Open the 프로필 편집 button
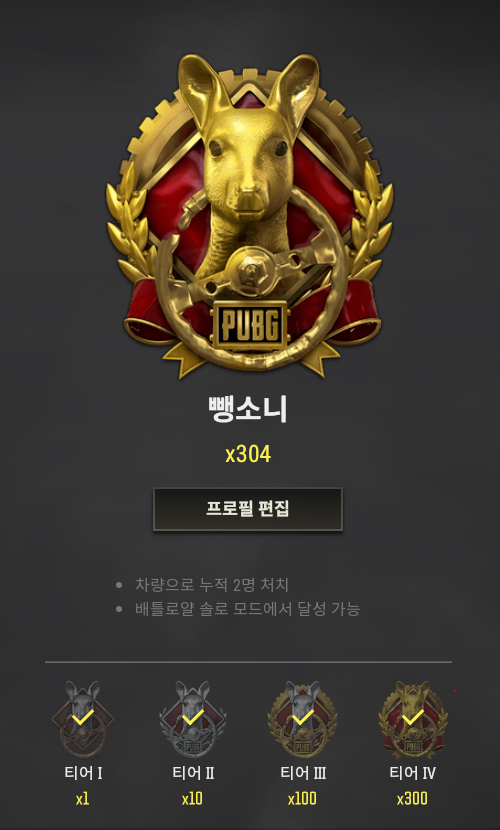This screenshot has width=500, height=830. tap(248, 509)
